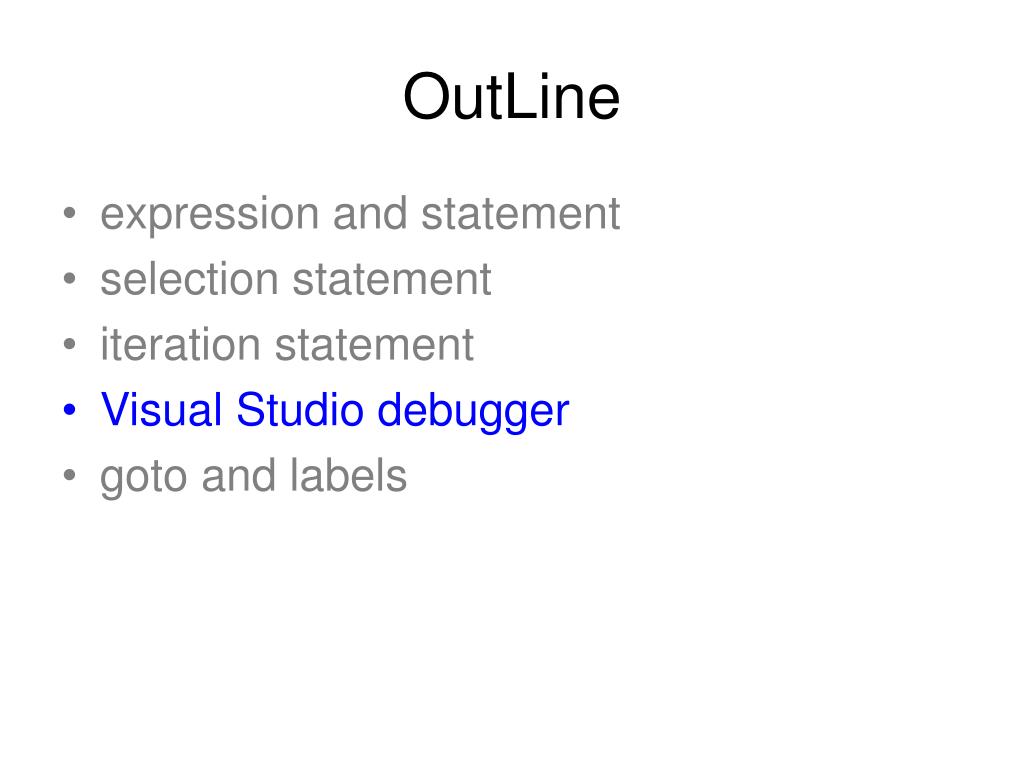Screen dimensions: 1024x768
Task: Click the word expression in the first bullet
Action: (x=210, y=215)
